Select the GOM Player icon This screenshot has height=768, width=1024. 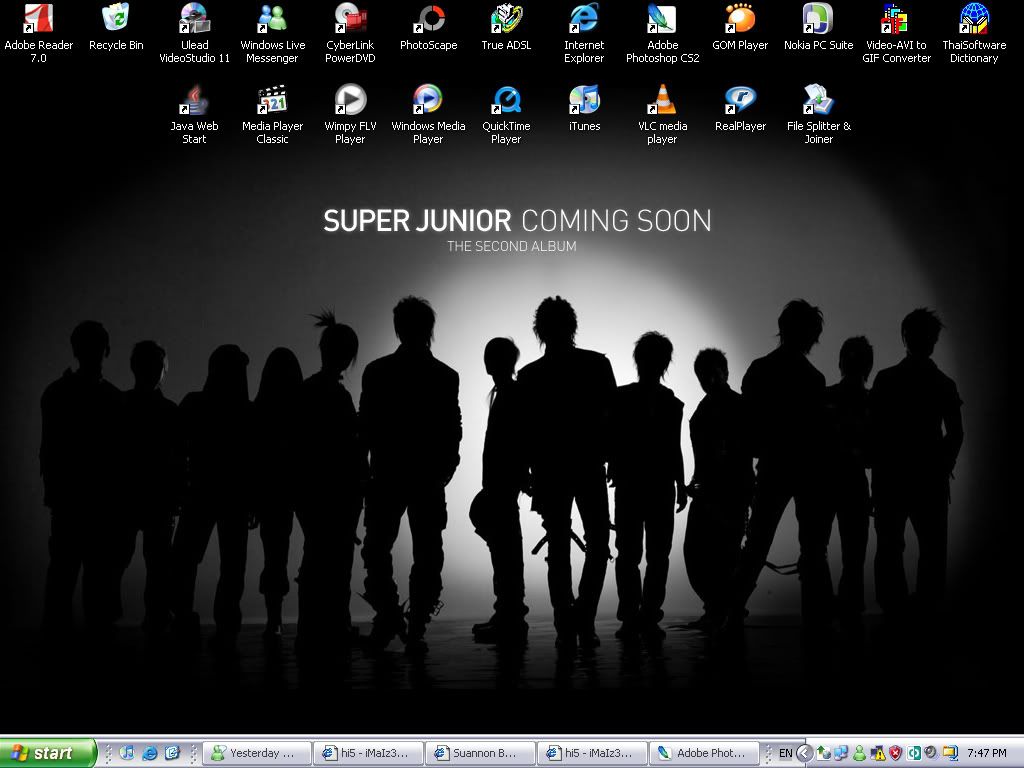click(740, 27)
